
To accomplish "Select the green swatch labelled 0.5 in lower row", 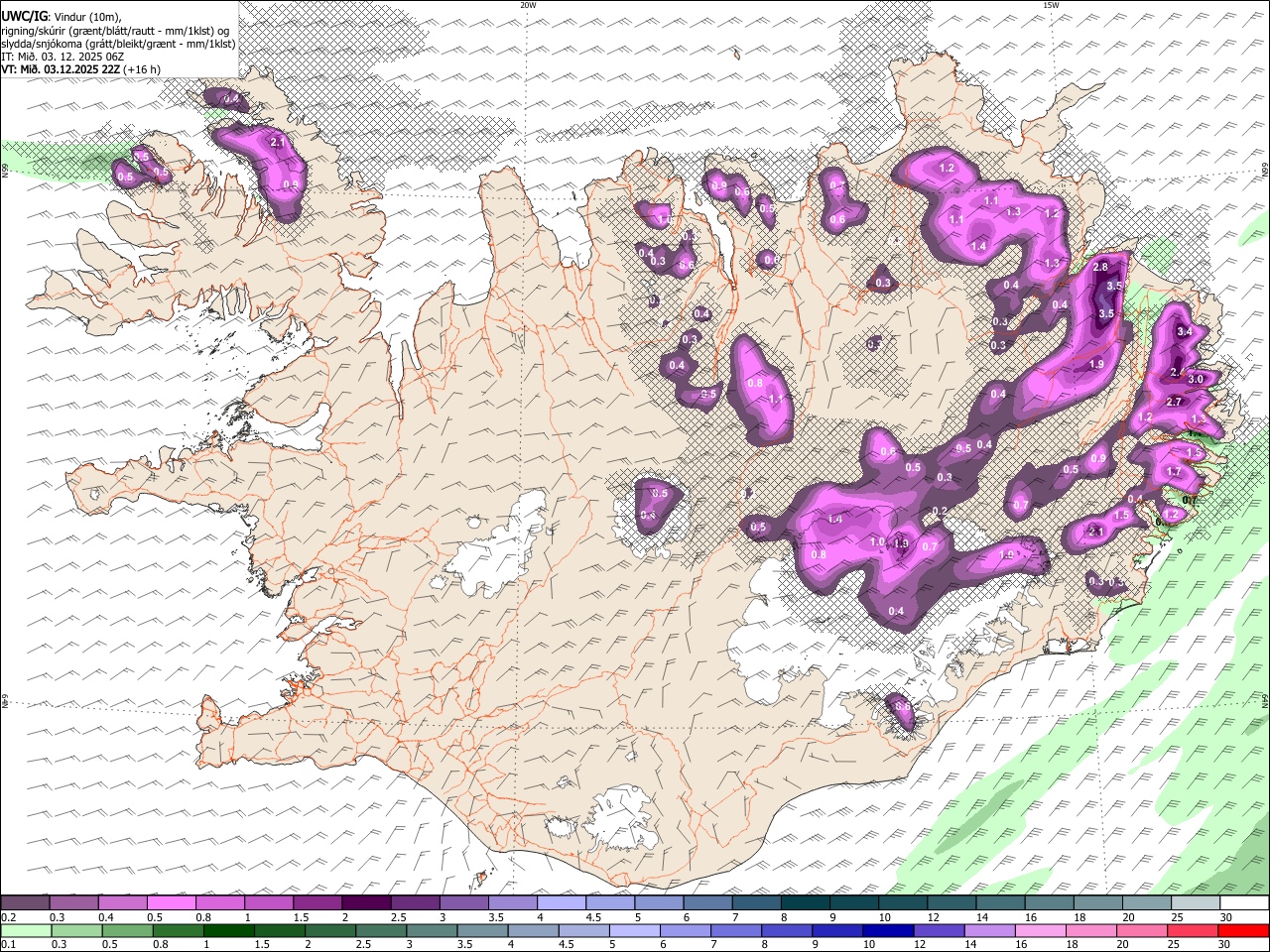I will coord(127,931).
